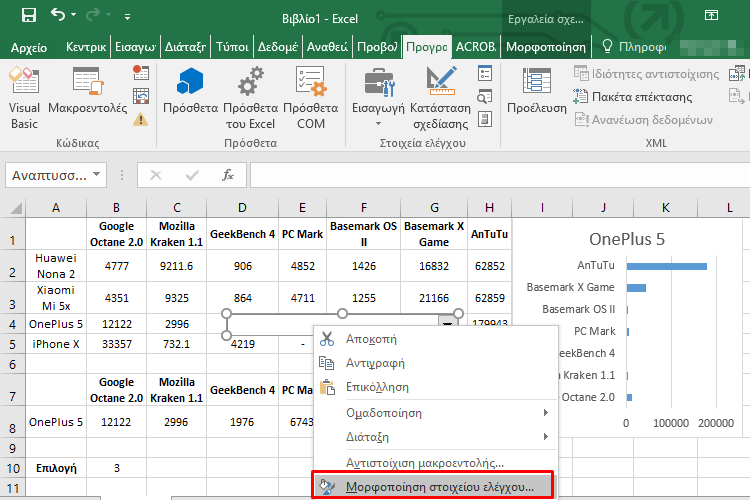Click the Πληροφορίες tell me lightbulb box
This screenshot has height=500, width=750.
pos(634,47)
